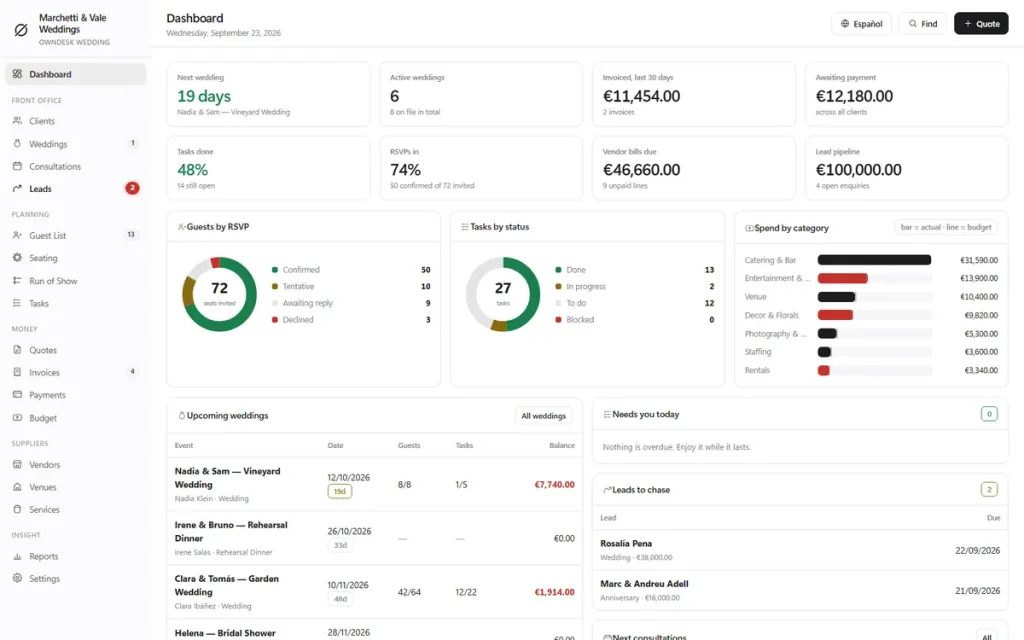This screenshot has height=640, width=1024.
Task: Navigate to Guest List page
Action: (x=75, y=235)
